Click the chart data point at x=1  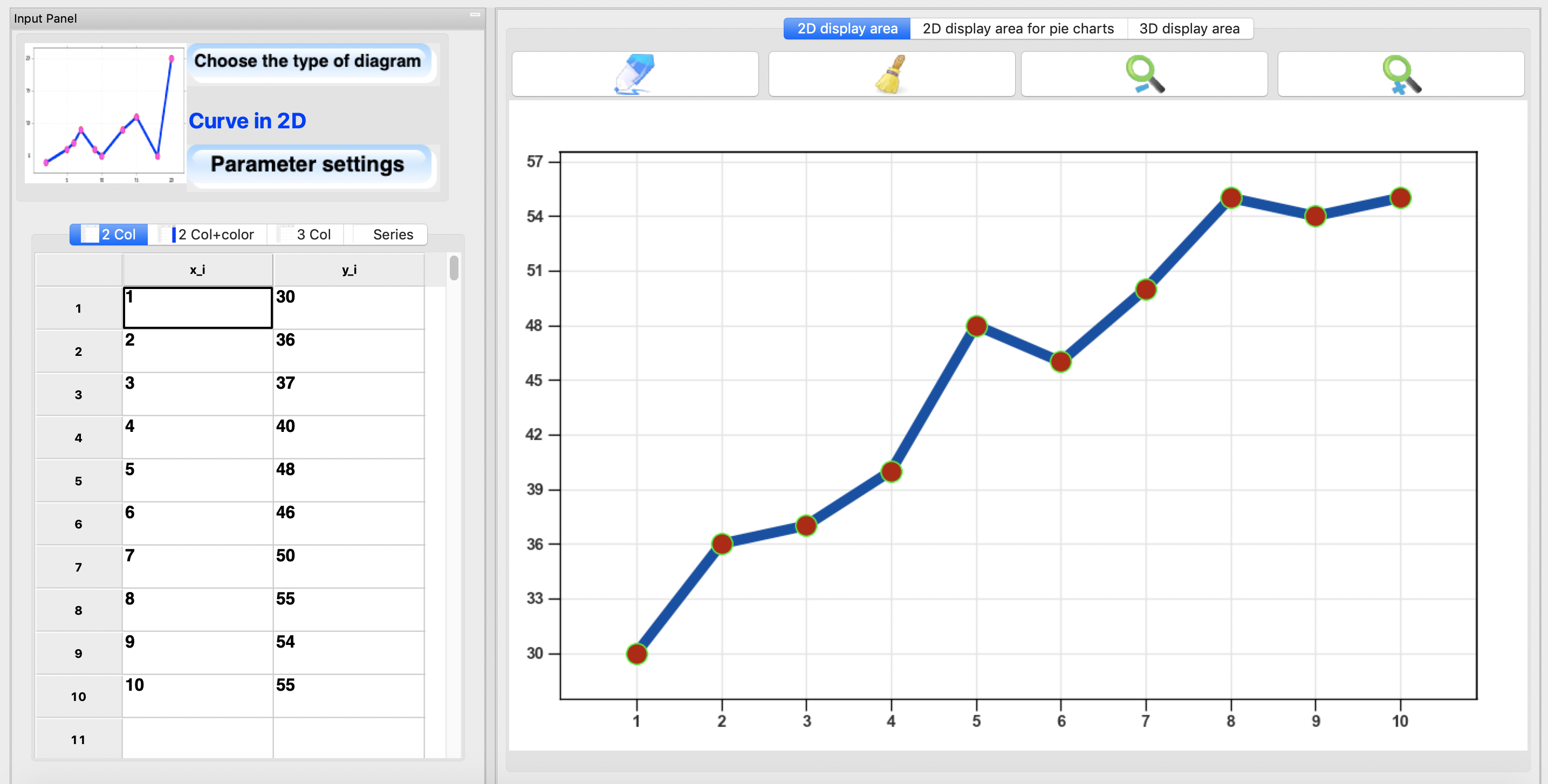[x=636, y=654]
